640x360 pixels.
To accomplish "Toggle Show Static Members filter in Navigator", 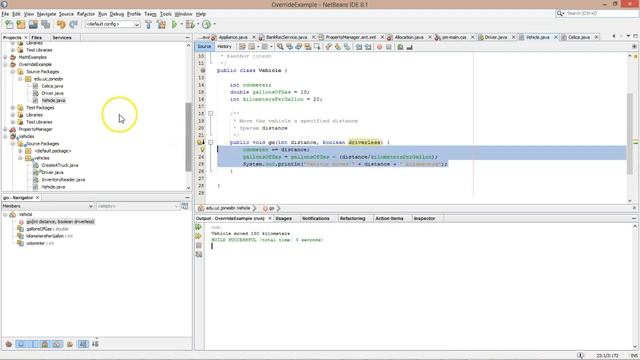I will [33, 344].
